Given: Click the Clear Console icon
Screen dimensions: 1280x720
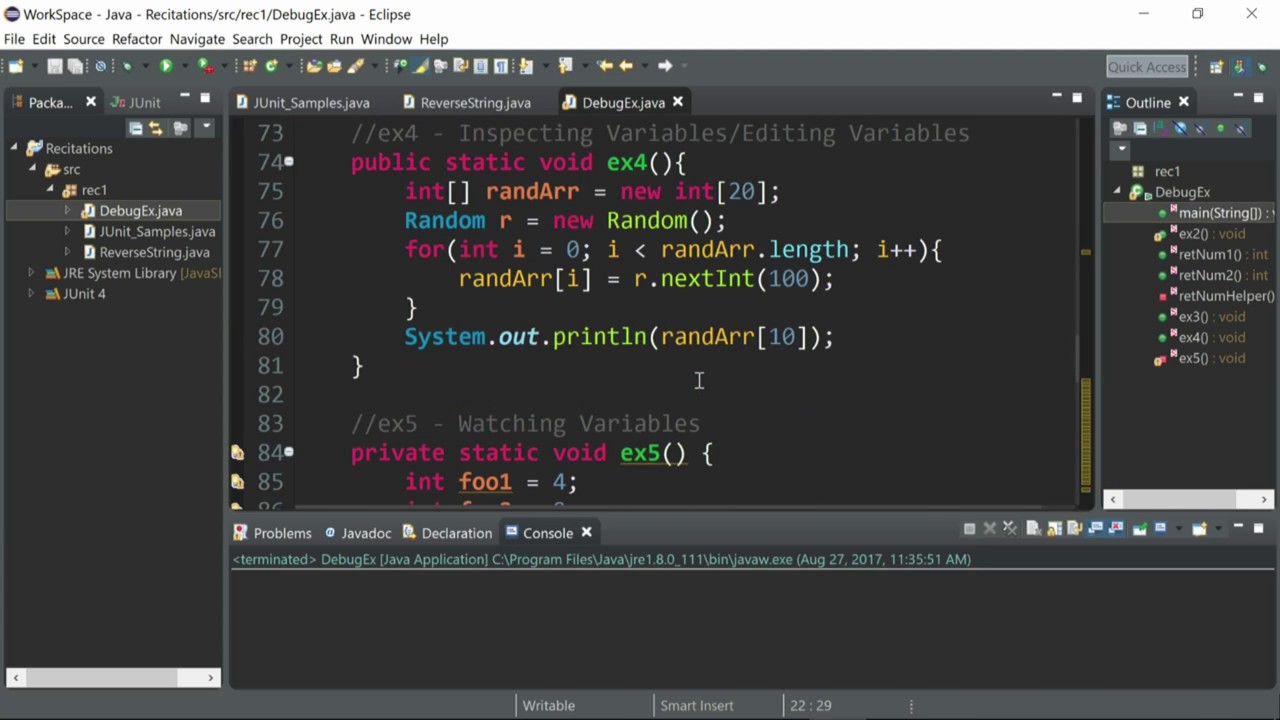Looking at the screenshot, I should pyautogui.click(x=1034, y=528).
